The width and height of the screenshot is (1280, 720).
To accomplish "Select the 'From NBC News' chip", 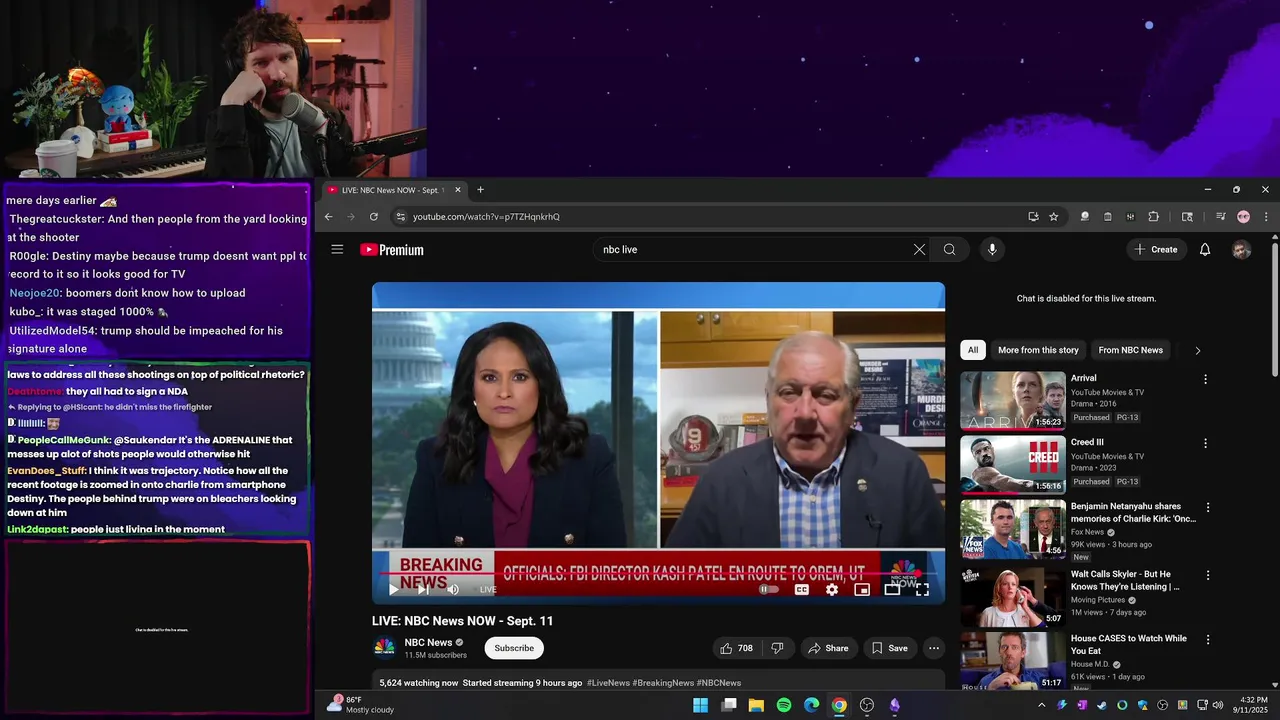I will point(1130,350).
